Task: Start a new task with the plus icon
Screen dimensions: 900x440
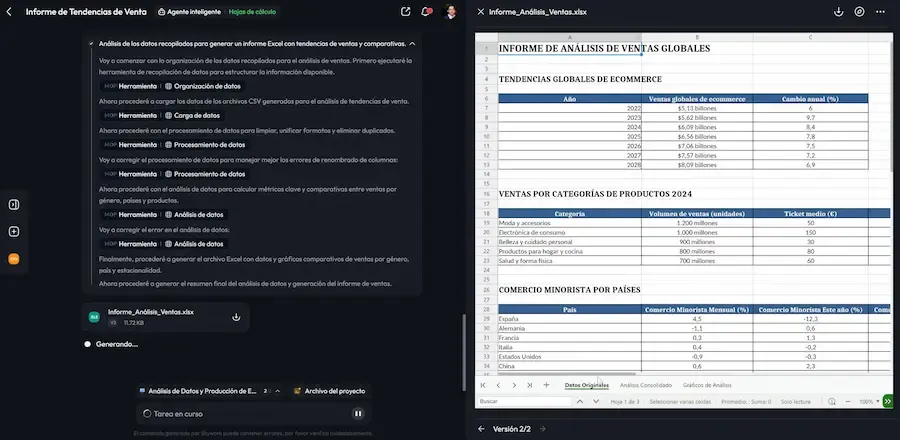Action: tap(14, 232)
